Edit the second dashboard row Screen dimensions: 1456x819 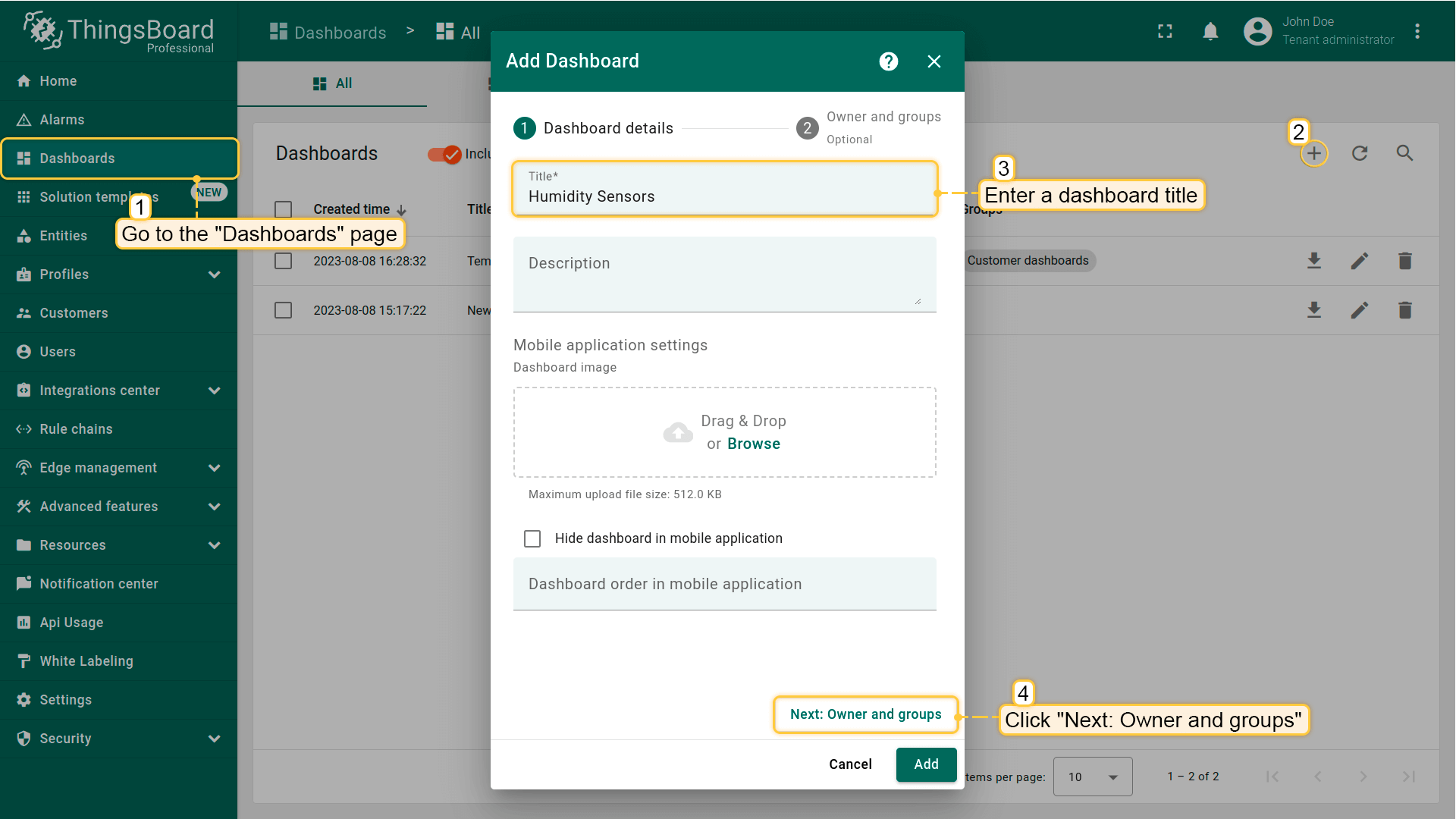[1360, 310]
